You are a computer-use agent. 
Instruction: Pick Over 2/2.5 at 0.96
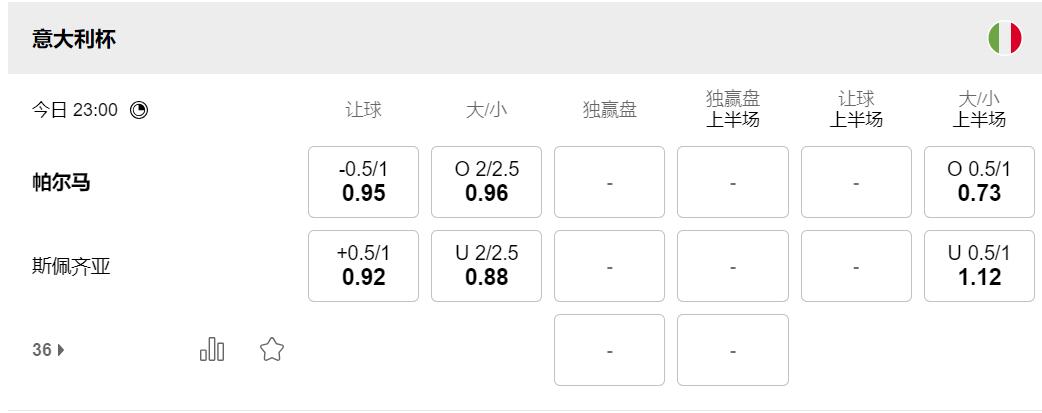click(486, 182)
